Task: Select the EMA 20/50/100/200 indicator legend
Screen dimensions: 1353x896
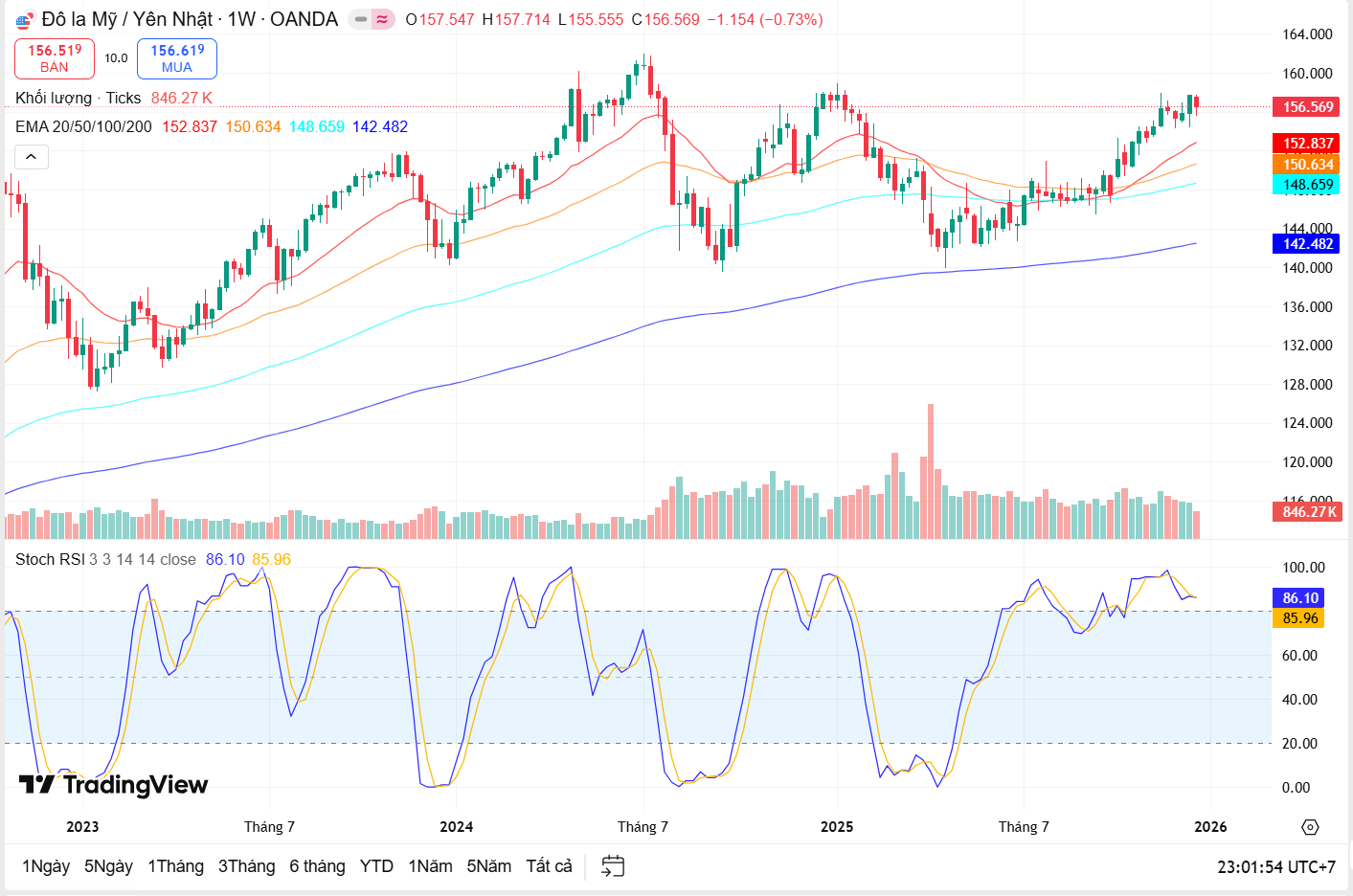Action: click(x=83, y=126)
